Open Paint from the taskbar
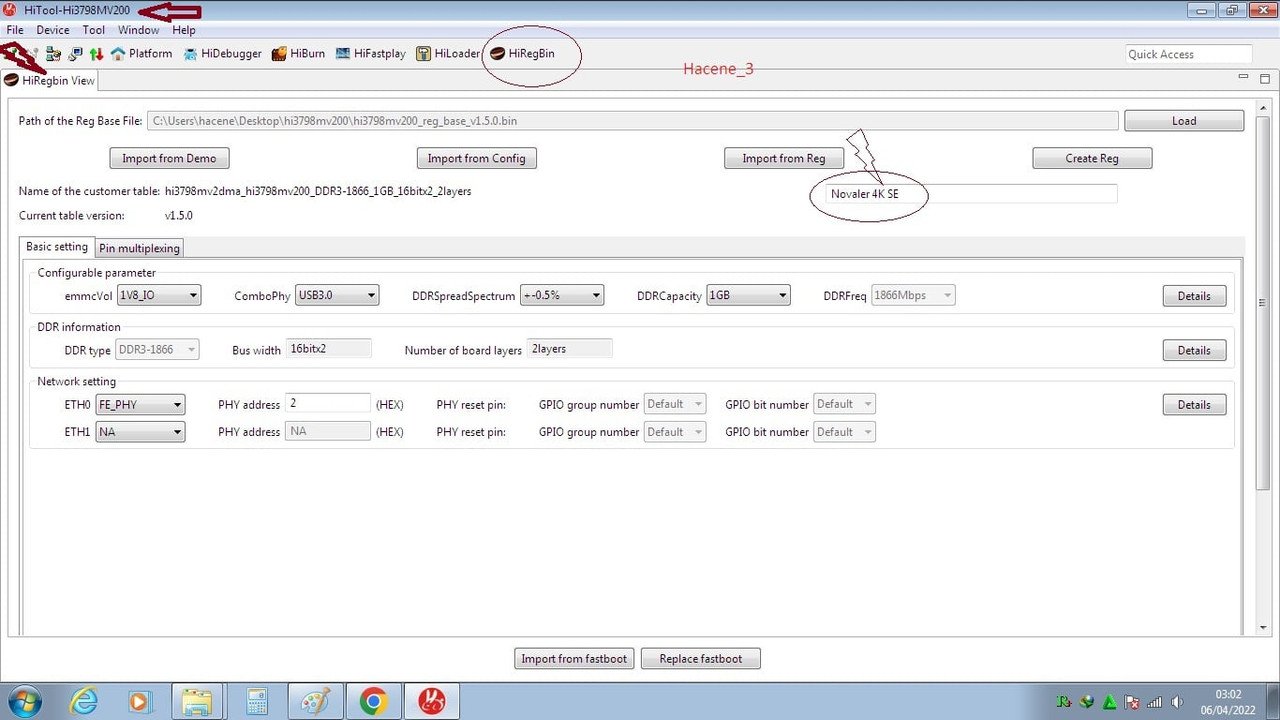Screen dimensions: 1280x720 point(315,701)
